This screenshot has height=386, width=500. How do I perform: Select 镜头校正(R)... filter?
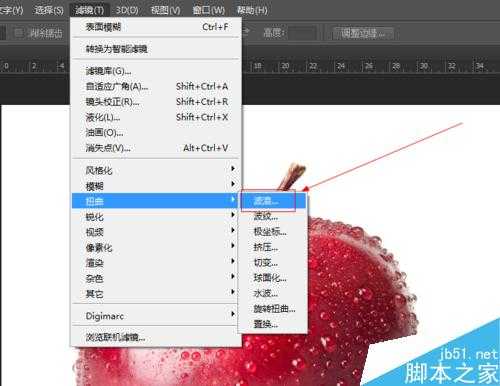156,102
